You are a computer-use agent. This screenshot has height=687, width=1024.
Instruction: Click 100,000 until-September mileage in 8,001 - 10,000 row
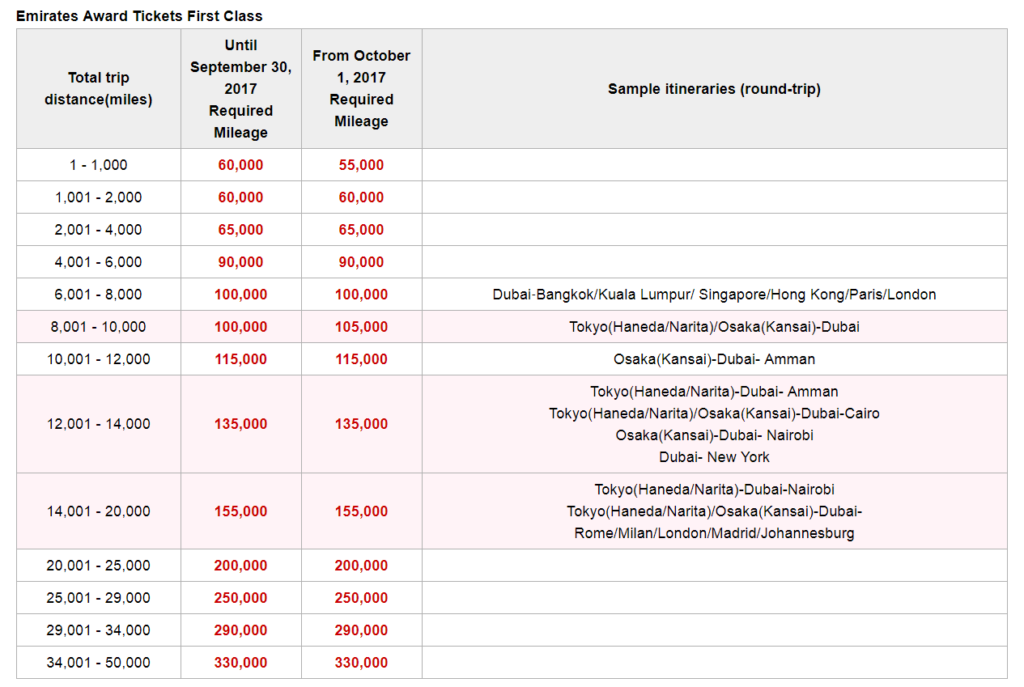pyautogui.click(x=241, y=327)
